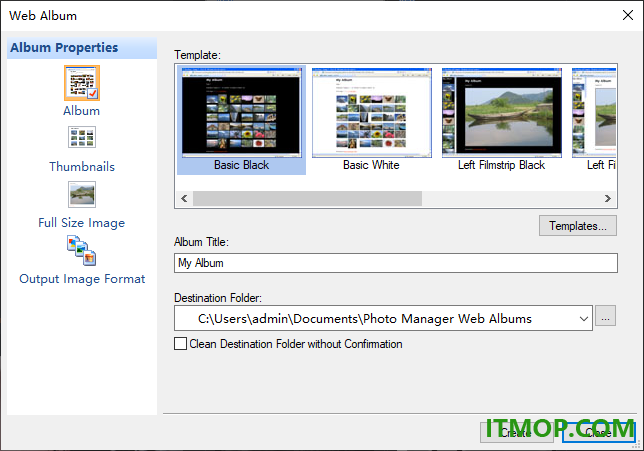
Task: Click the template list right scroll arrow
Action: [x=608, y=199]
